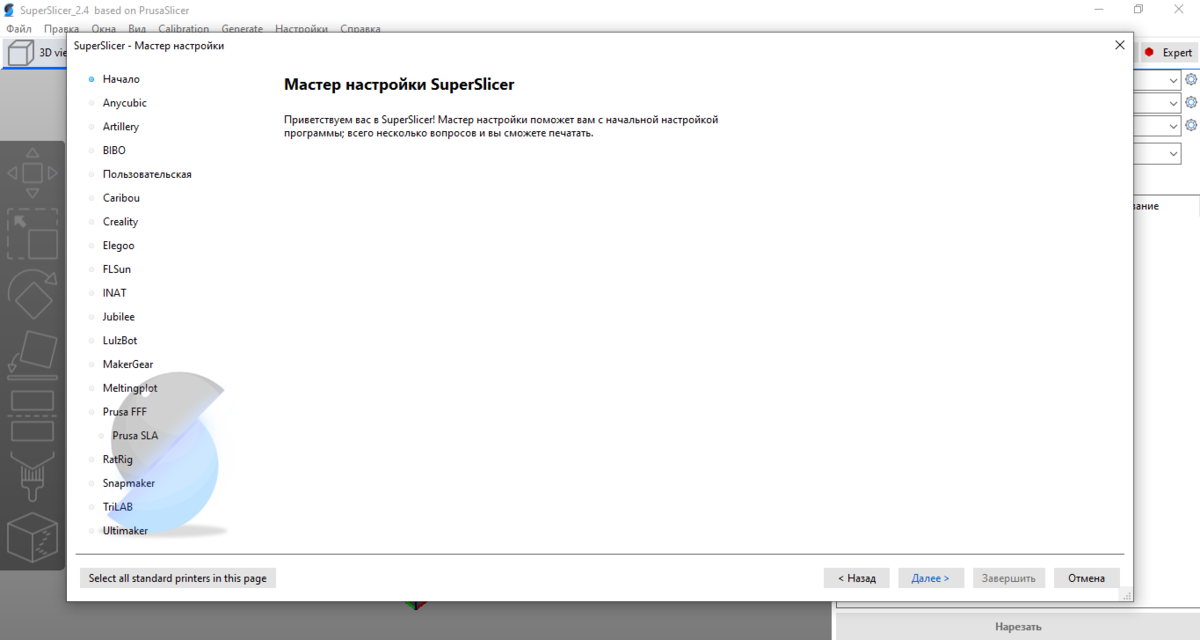Open the BIBO vendor page
Viewport: 1200px width, 640px height.
(x=114, y=150)
